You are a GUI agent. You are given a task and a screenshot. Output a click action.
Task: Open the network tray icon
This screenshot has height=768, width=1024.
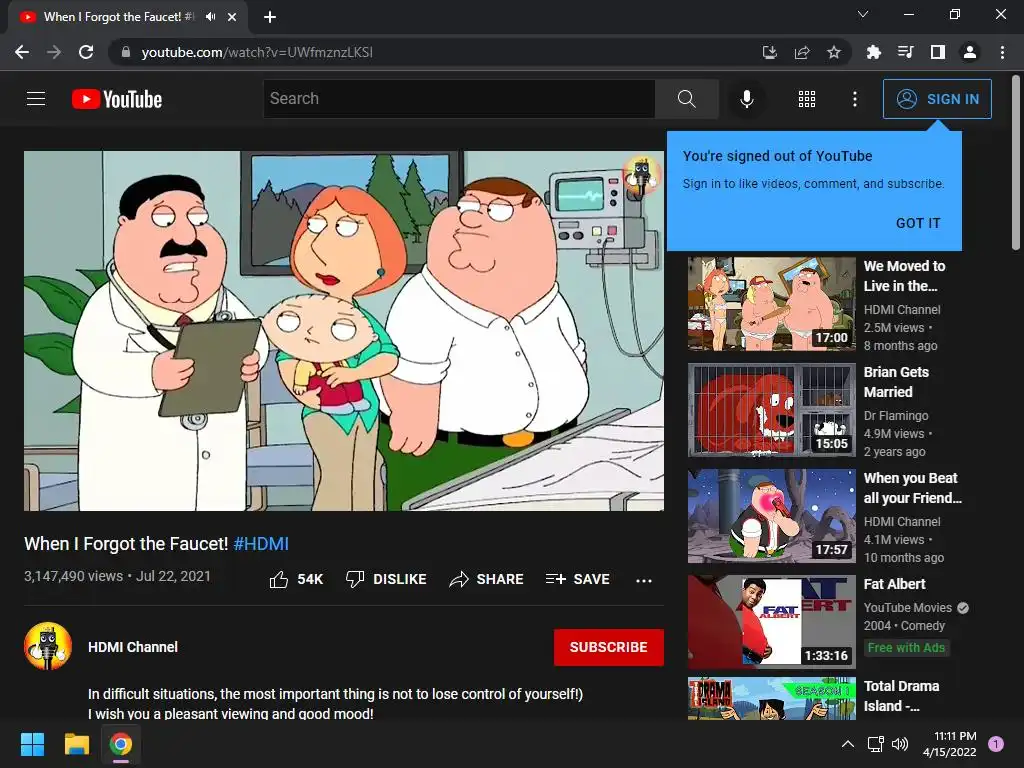[x=875, y=744]
